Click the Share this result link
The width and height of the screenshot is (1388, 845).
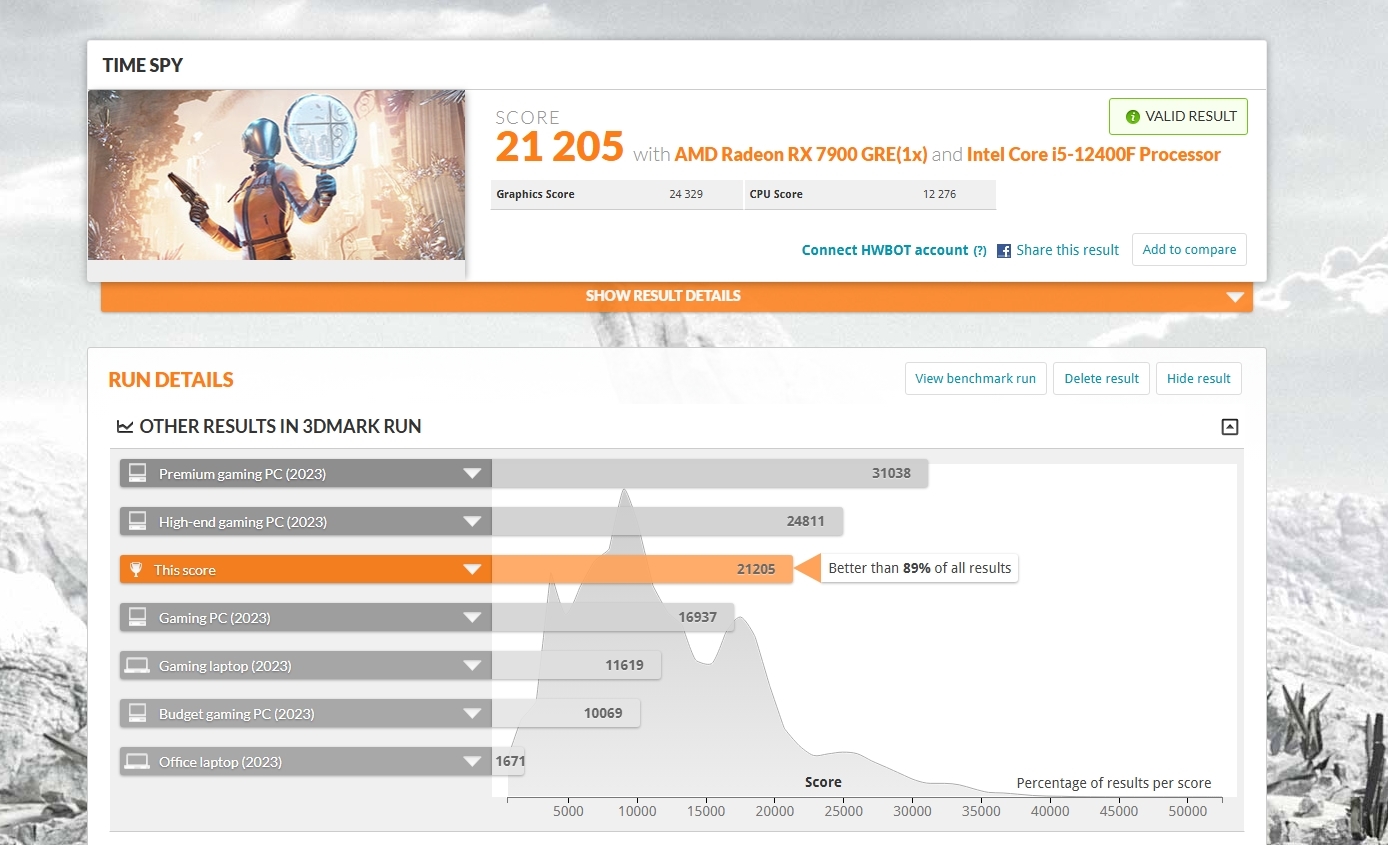coord(1067,250)
